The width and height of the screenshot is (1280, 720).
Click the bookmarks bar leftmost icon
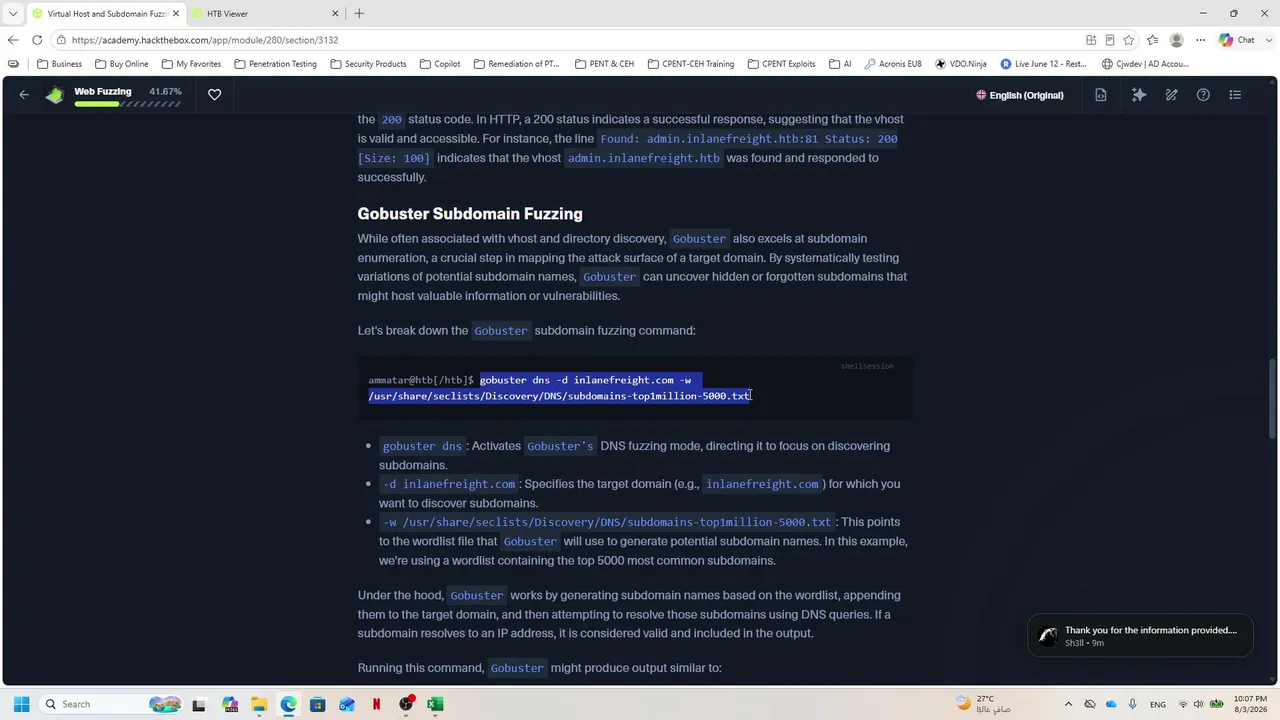pos(13,64)
